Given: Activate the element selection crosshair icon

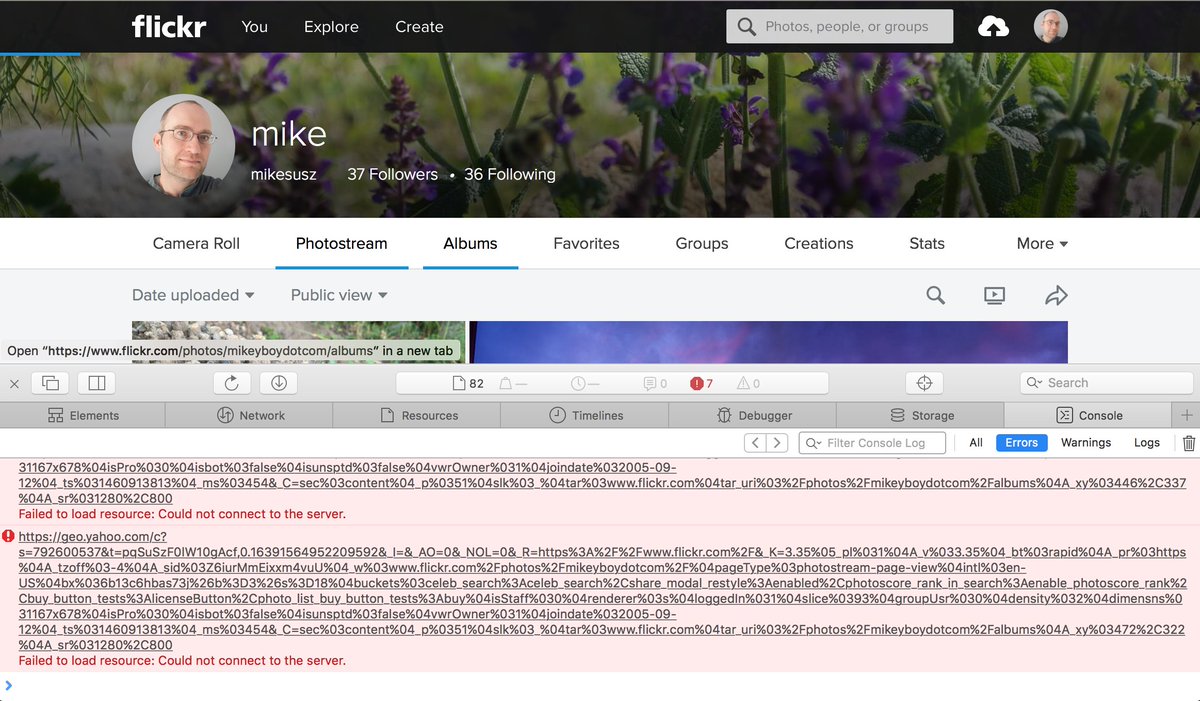Looking at the screenshot, I should (924, 383).
